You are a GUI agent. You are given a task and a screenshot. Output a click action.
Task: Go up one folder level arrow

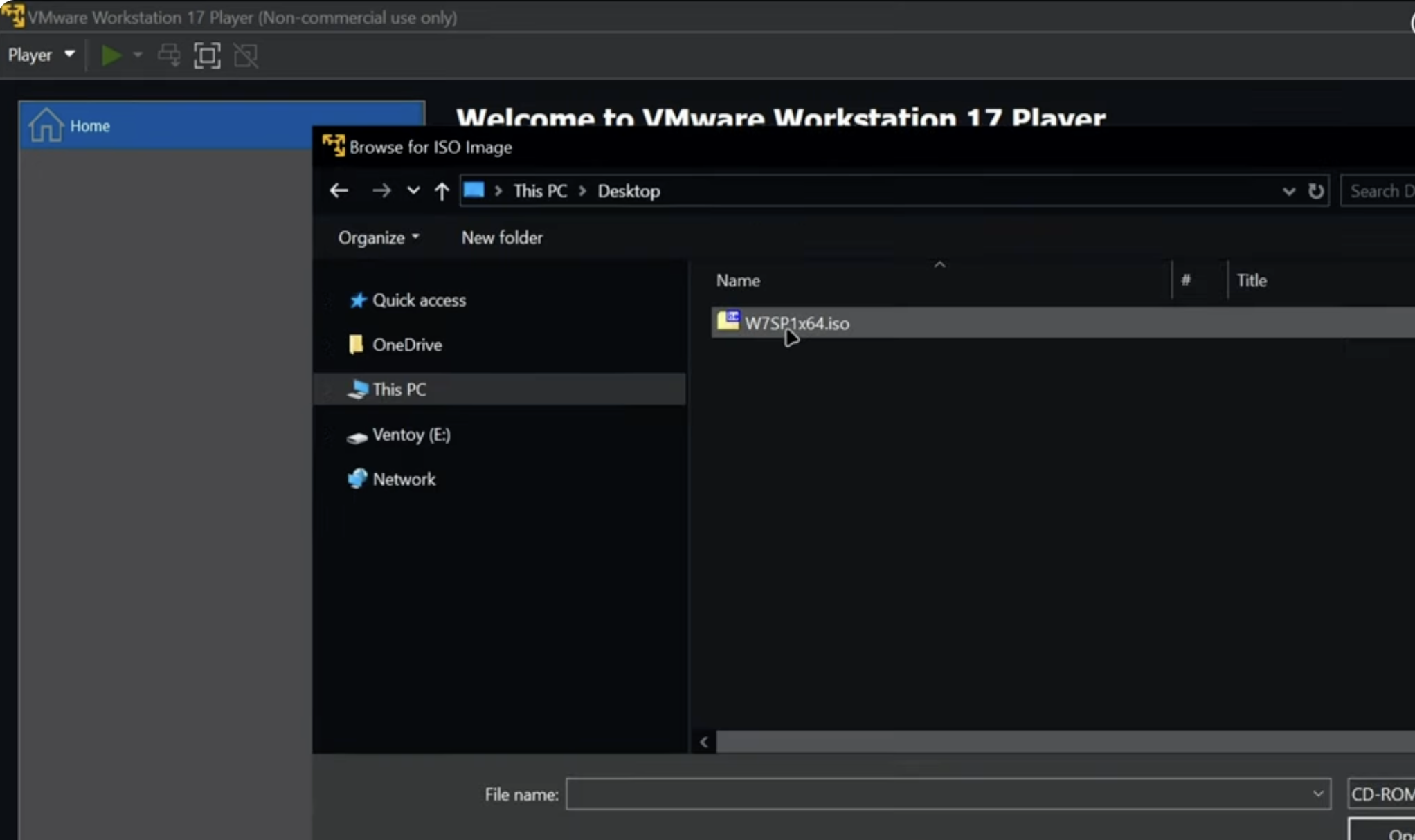point(442,191)
